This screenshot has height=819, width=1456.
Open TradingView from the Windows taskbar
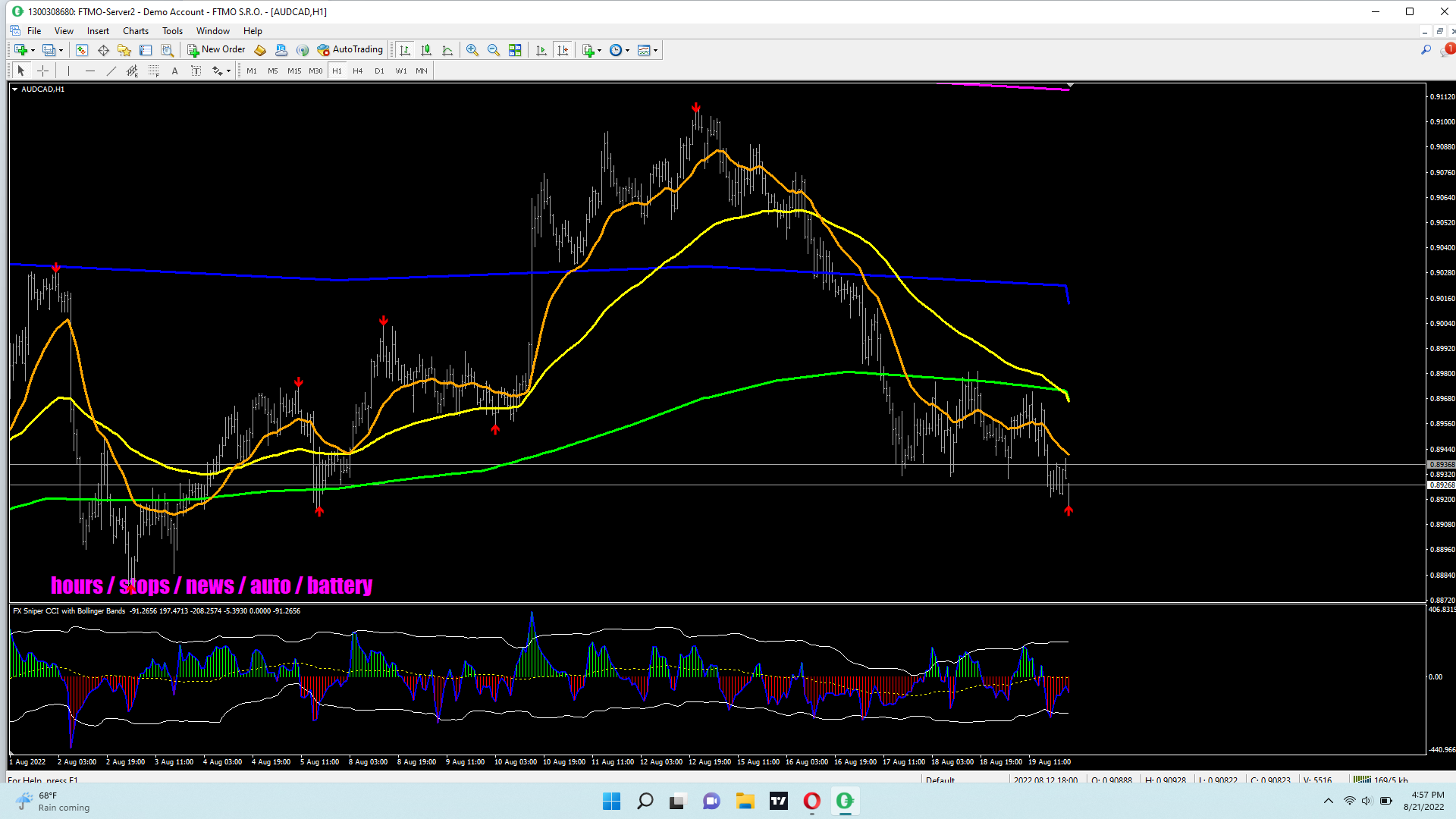pos(778,801)
